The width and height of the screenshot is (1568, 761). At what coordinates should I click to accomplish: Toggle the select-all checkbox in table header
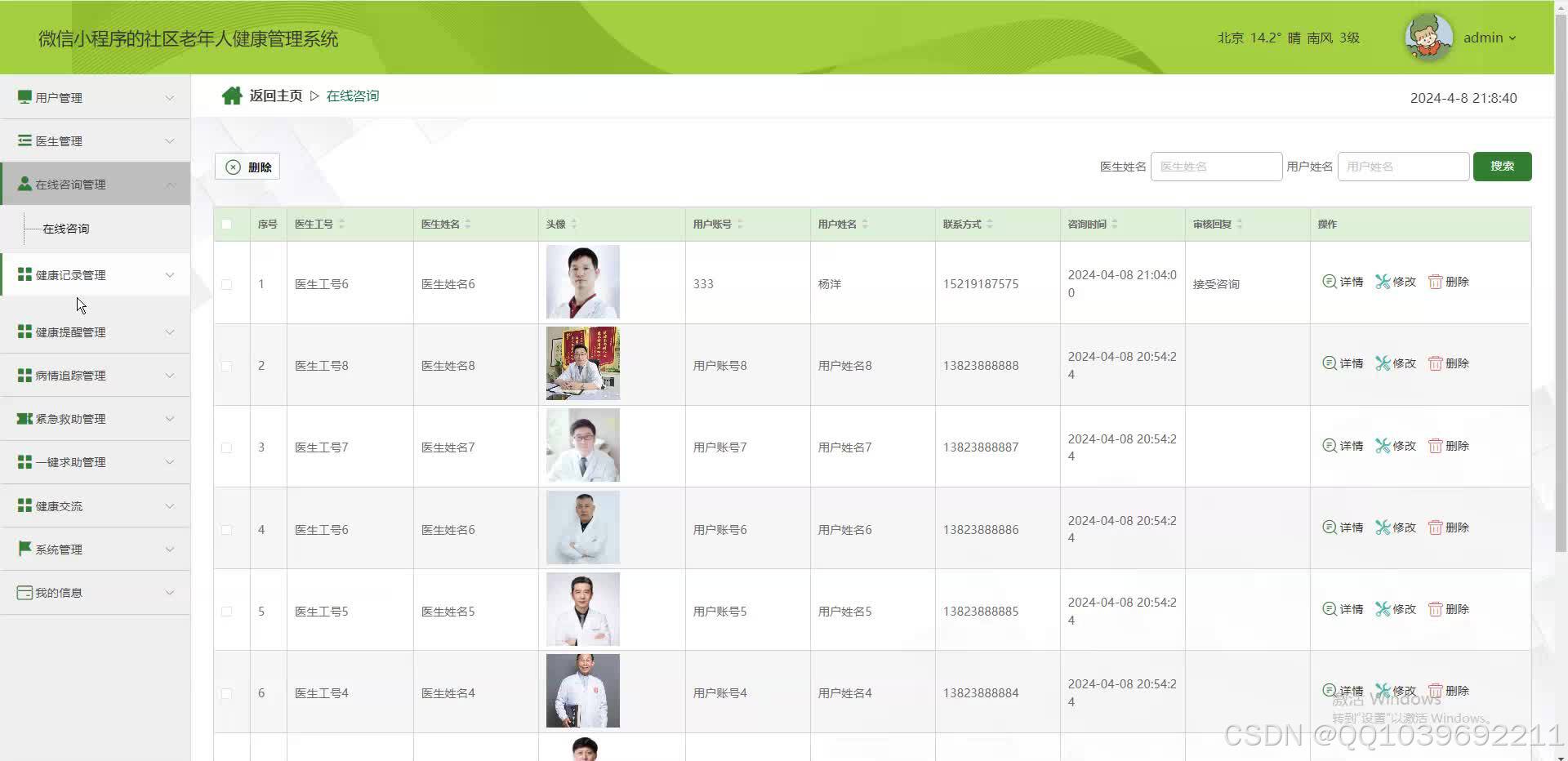(x=227, y=225)
